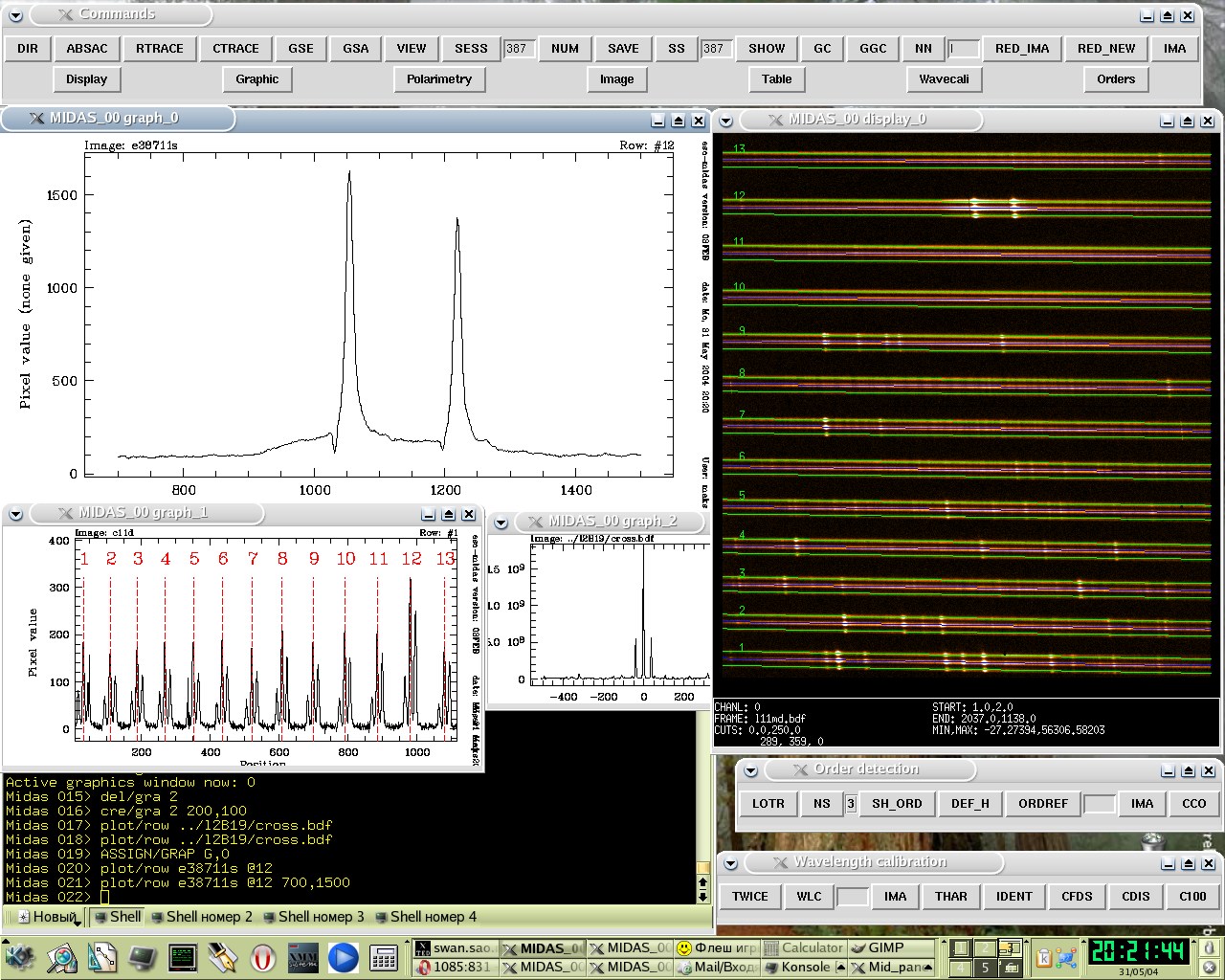The width and height of the screenshot is (1225, 980).
Task: Open window menu of Wavelength calibration
Action: pyautogui.click(x=731, y=864)
